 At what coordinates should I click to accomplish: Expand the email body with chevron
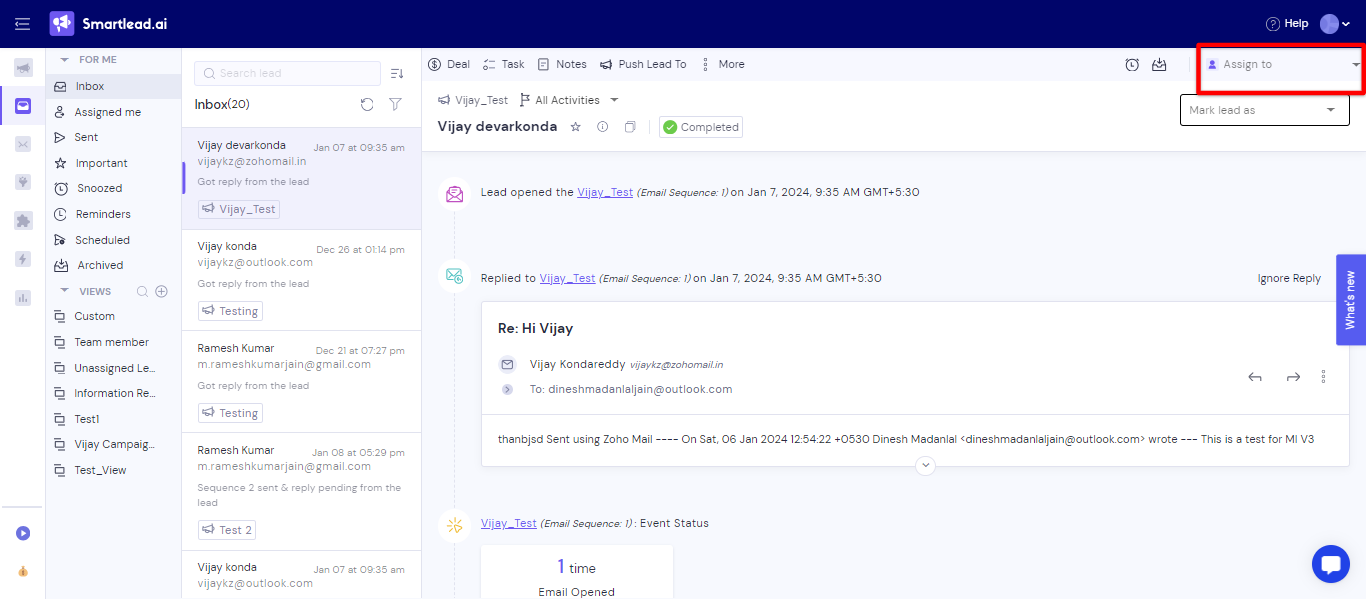tap(925, 465)
